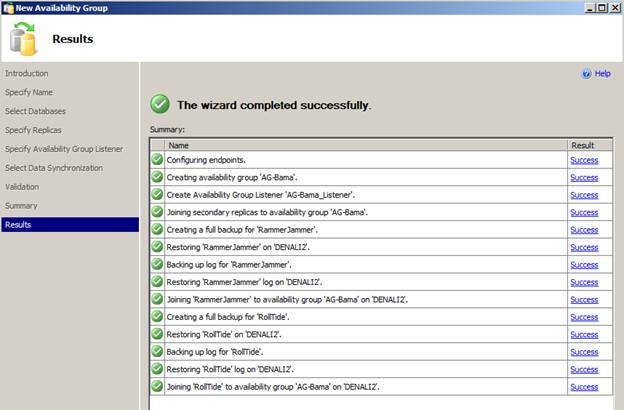Viewport: 624px width, 410px height.
Task: Click the check icon for "Restoring 'RammerJammer' on 'DENALI2'"
Action: (157, 247)
